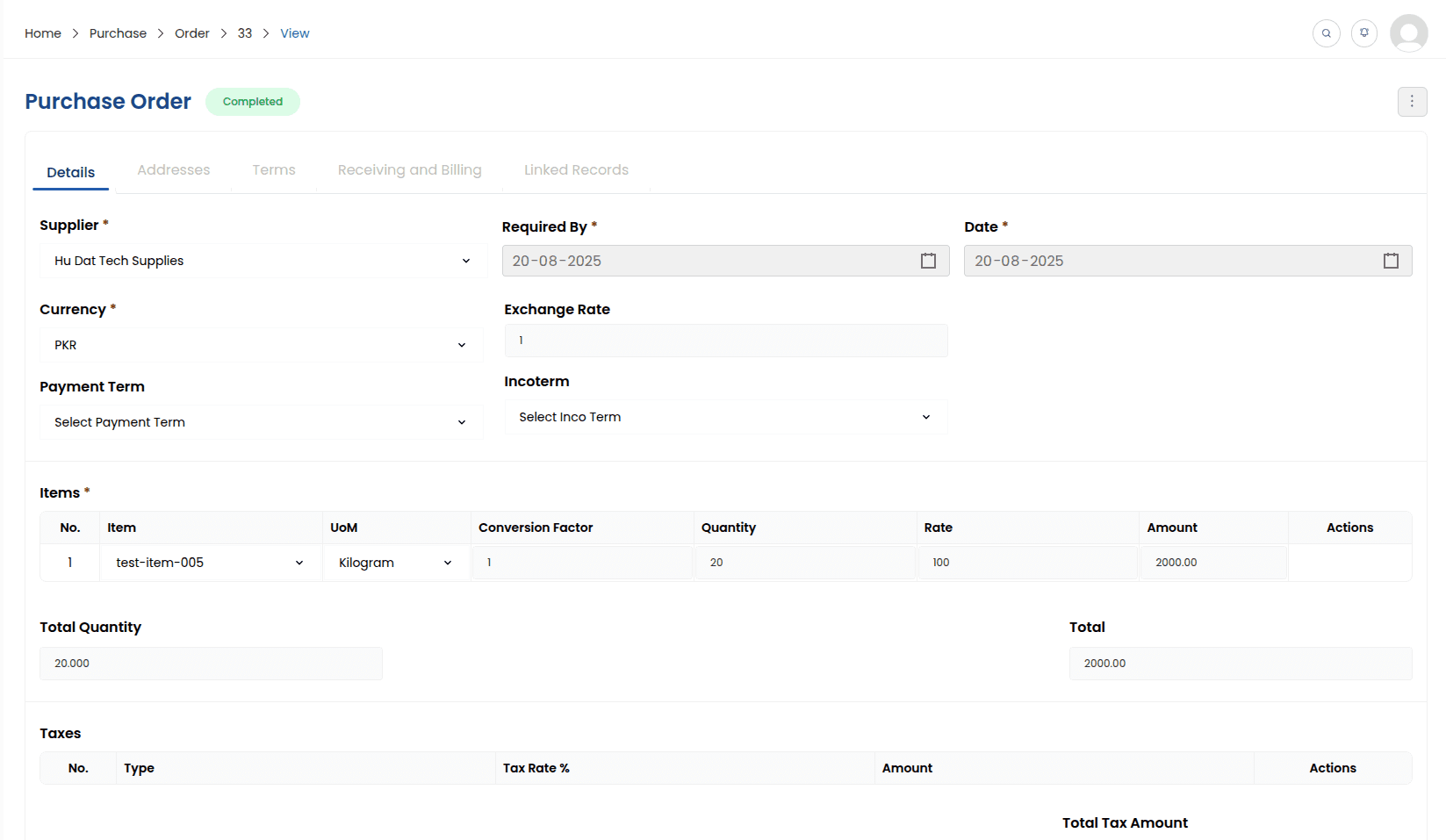The width and height of the screenshot is (1446, 840).
Task: Click the Exchange Rate input field
Action: coord(725,341)
